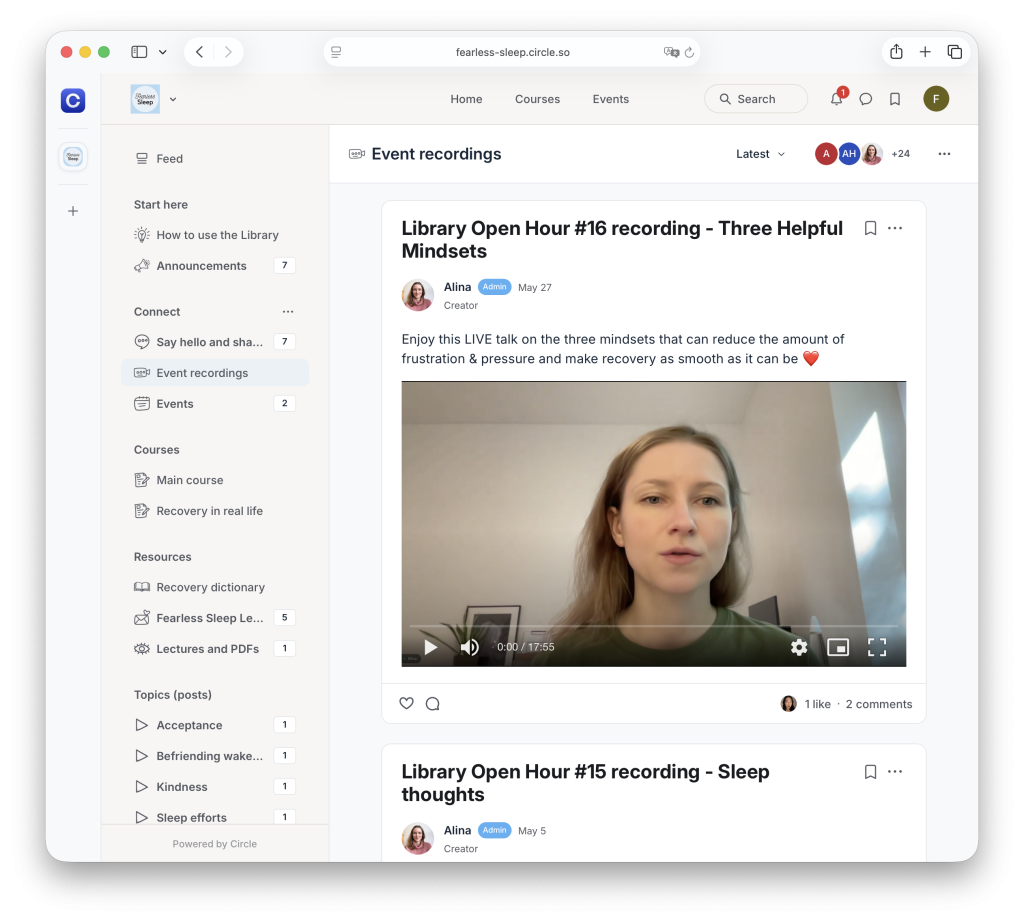Open Latest sort dropdown
Screen dimensions: 1024x922
(760, 154)
